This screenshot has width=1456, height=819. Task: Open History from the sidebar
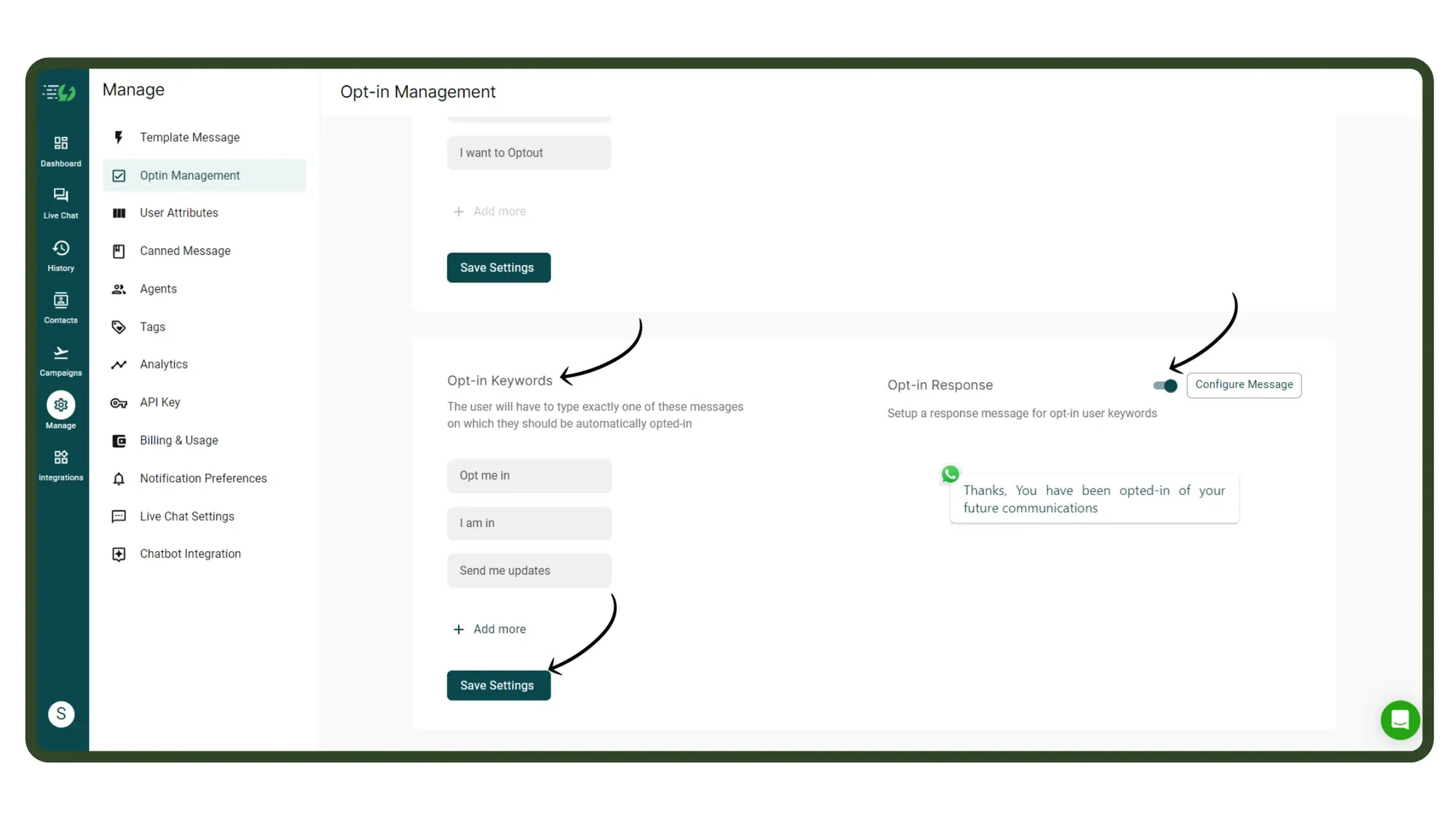(61, 256)
